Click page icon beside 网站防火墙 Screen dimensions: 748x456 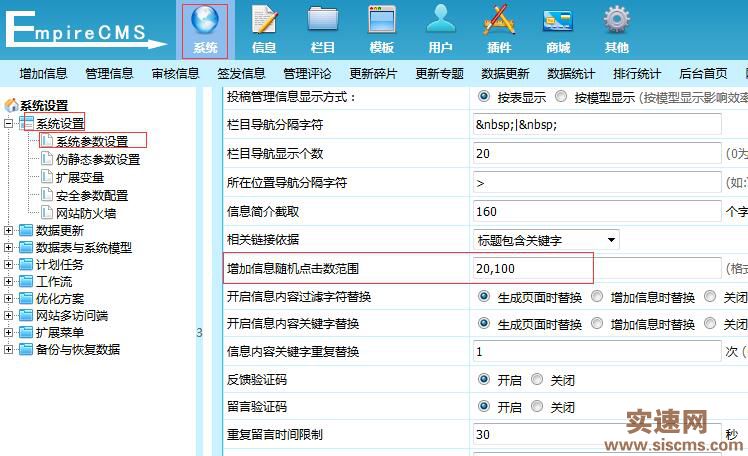47,212
